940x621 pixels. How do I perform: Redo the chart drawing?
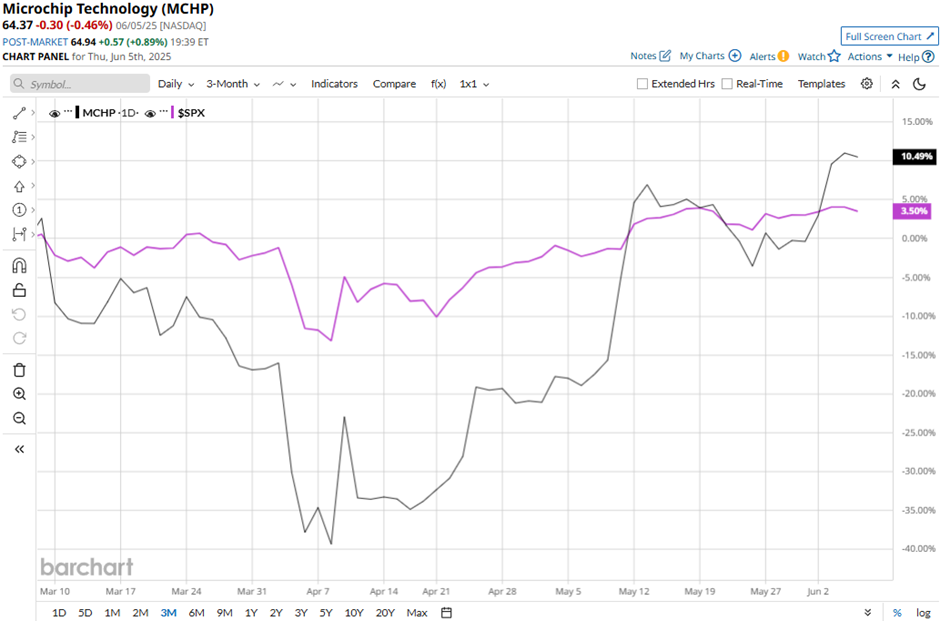19,339
